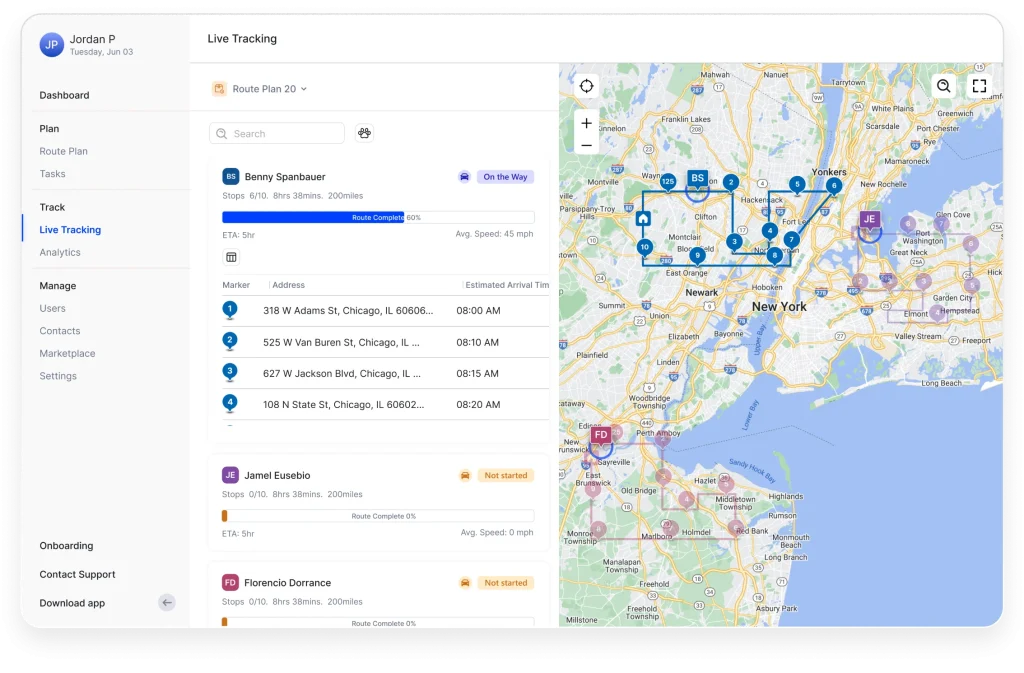The height and width of the screenshot is (673, 1024).
Task: Select stop marker 3 on the map
Action: pyautogui.click(x=735, y=242)
